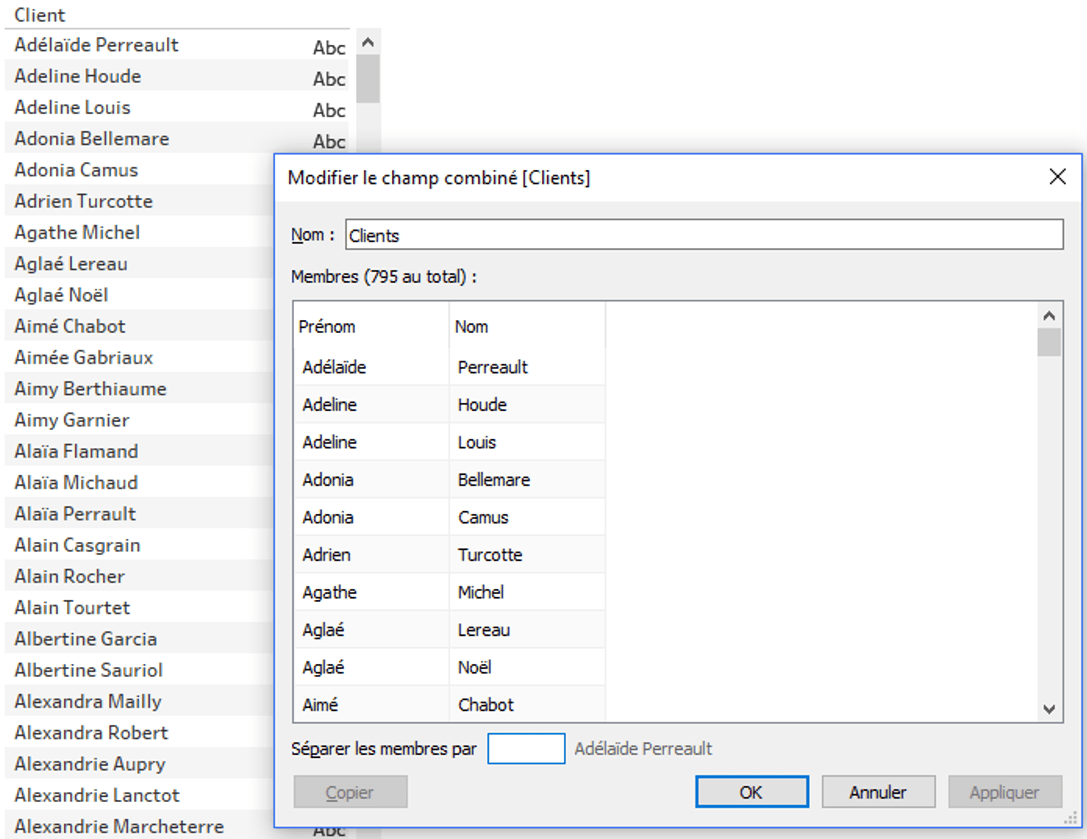Click the Abc type icon beside Adeline Houde
Screen dimensions: 1087x839
(329, 79)
